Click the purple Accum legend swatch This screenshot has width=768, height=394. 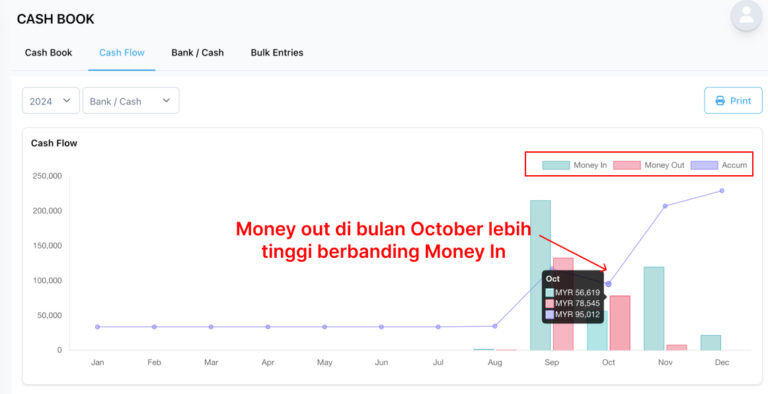tap(704, 165)
